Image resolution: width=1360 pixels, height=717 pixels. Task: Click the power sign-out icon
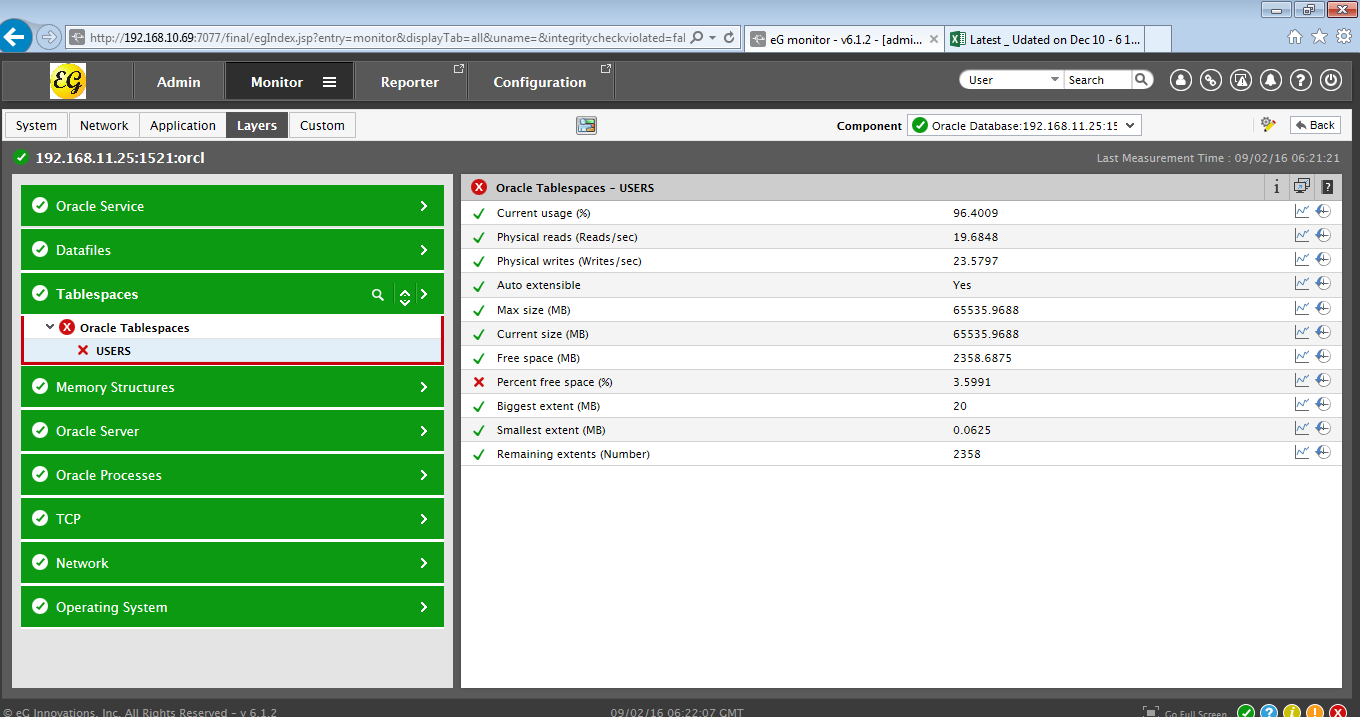tap(1330, 80)
